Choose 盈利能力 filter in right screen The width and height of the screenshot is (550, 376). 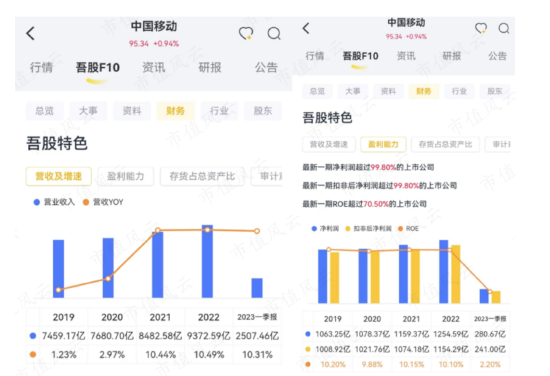pos(383,144)
